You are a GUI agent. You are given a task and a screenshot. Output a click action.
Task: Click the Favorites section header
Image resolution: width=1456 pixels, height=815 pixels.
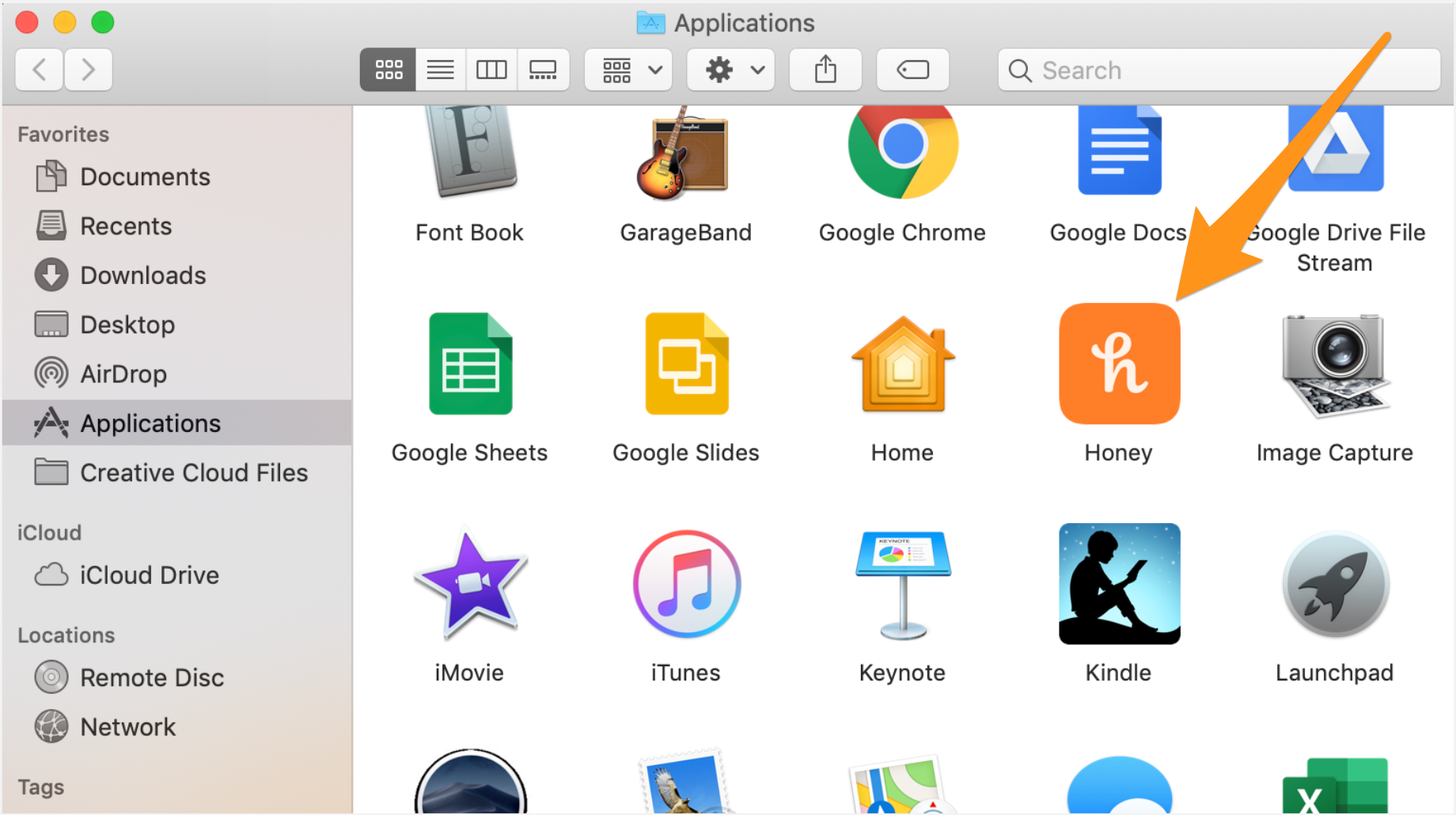63,135
